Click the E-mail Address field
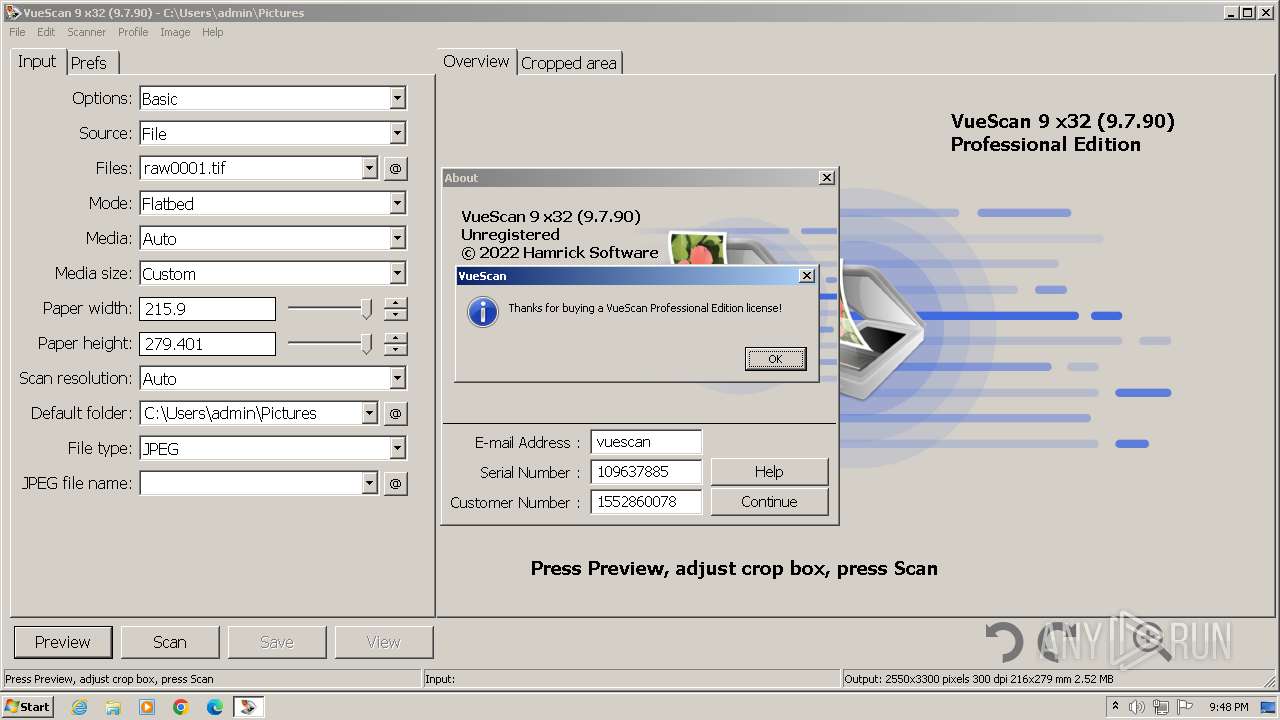Viewport: 1280px width, 720px height. [x=646, y=442]
